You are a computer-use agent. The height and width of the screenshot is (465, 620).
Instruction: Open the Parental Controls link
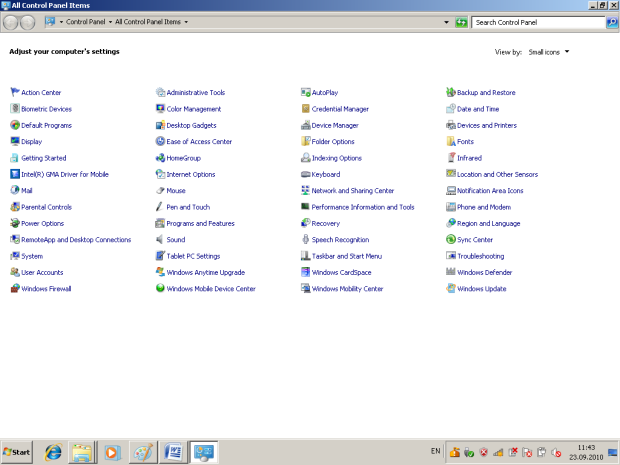[x=46, y=207]
